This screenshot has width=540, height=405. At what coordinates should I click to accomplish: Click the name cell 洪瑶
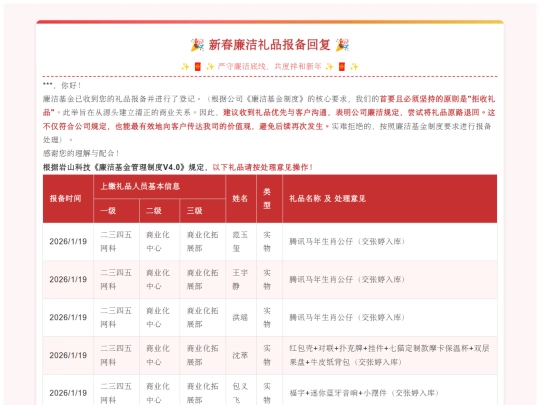(x=240, y=317)
